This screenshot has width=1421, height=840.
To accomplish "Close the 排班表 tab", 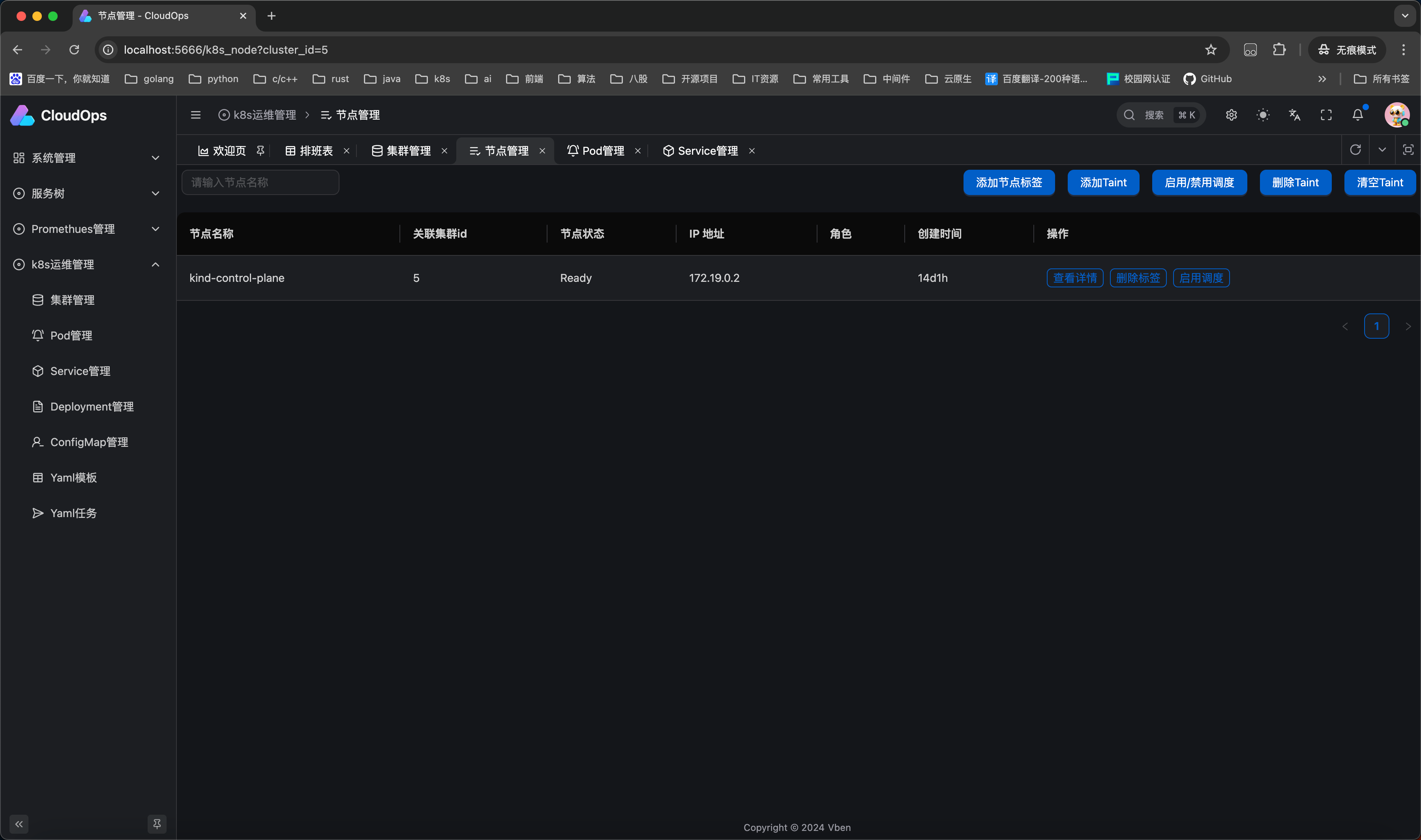I will pyautogui.click(x=347, y=150).
